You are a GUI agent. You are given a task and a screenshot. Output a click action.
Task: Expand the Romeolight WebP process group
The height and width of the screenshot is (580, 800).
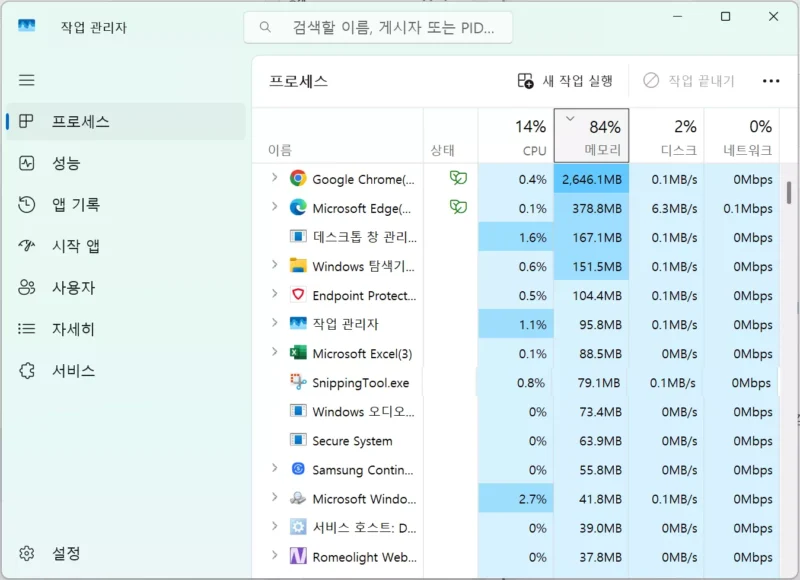click(x=274, y=556)
